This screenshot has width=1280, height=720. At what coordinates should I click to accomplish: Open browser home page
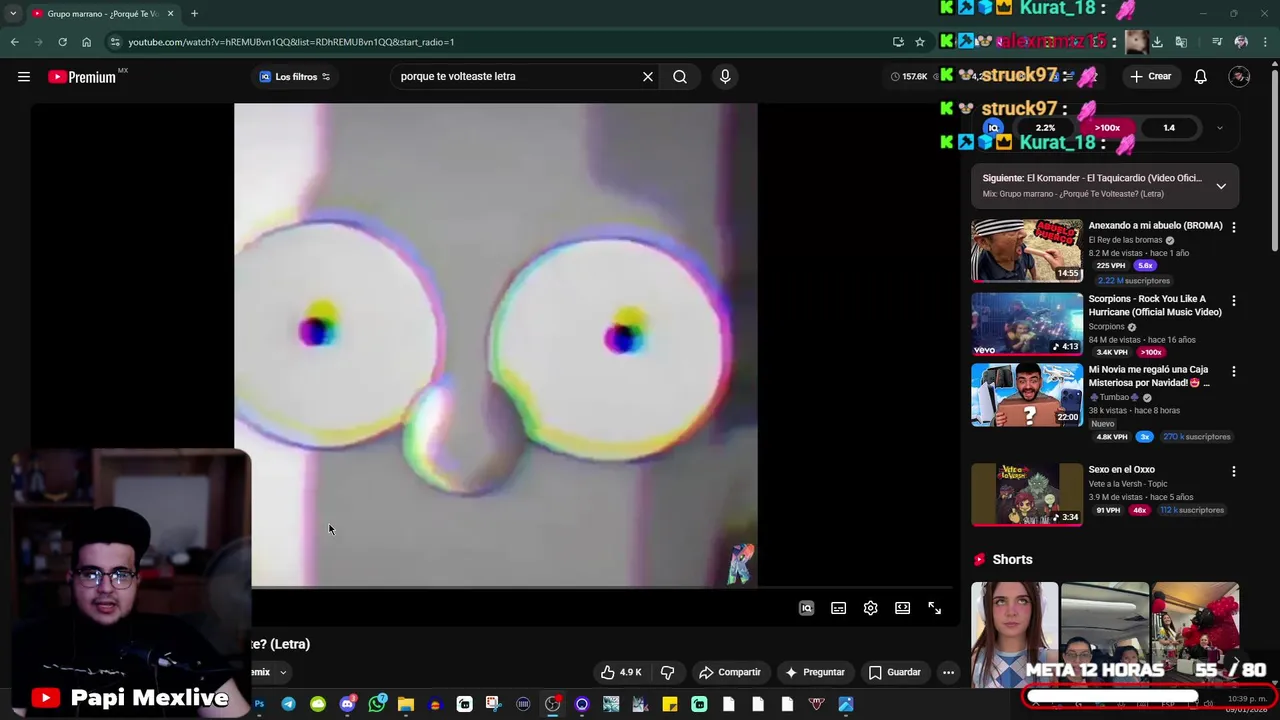coord(86,42)
